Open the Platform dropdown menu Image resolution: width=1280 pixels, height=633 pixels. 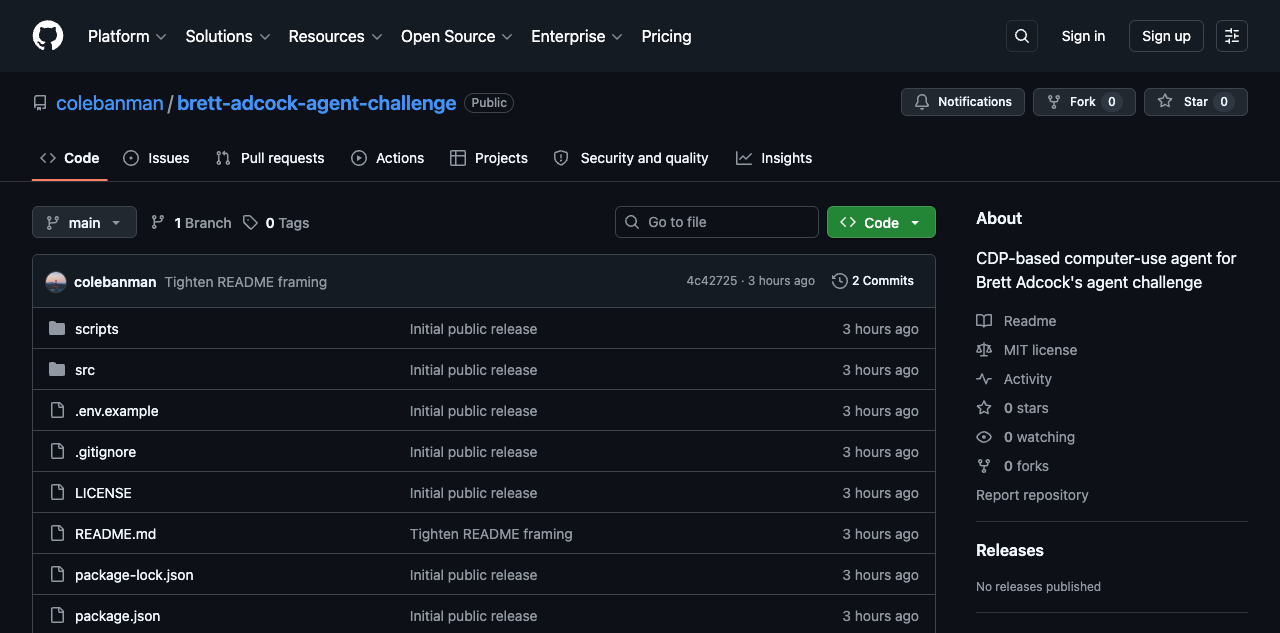[x=127, y=36]
